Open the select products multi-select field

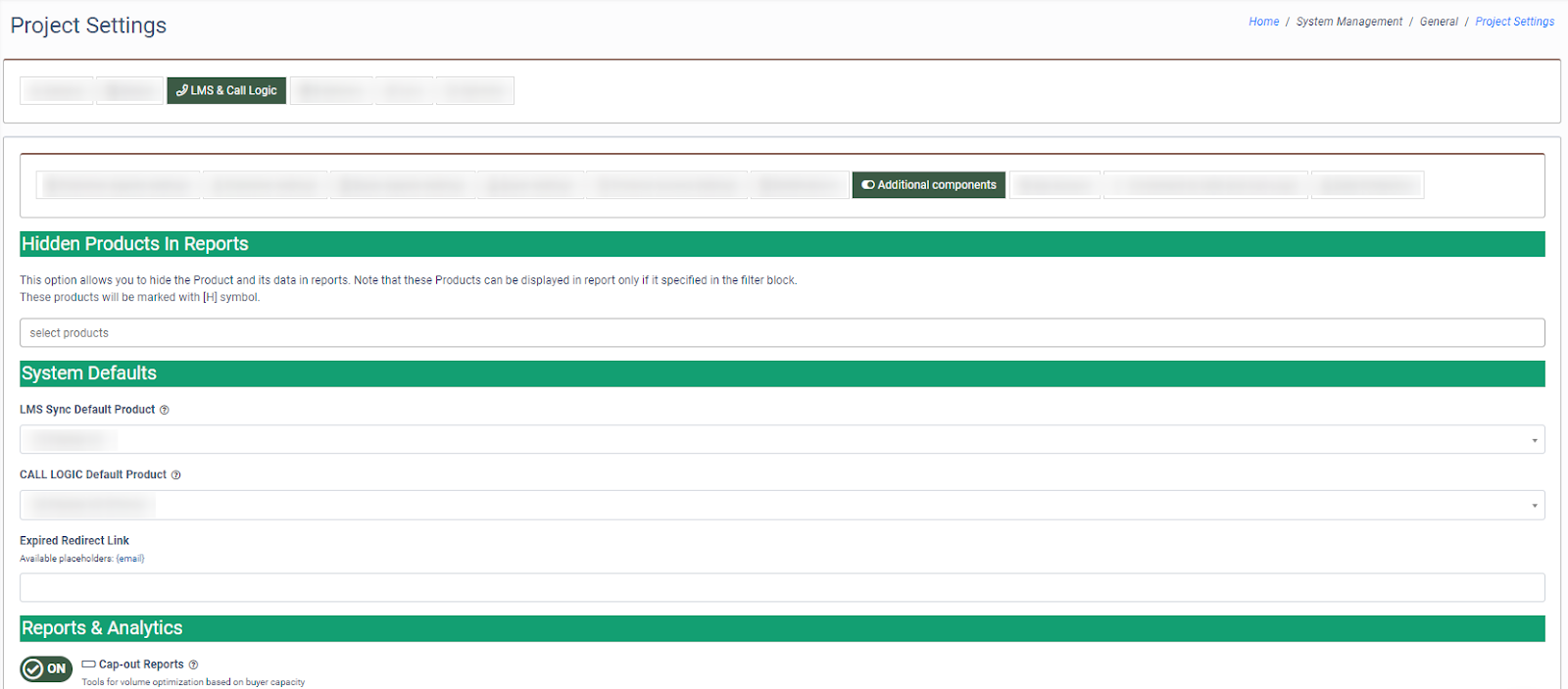[x=781, y=333]
